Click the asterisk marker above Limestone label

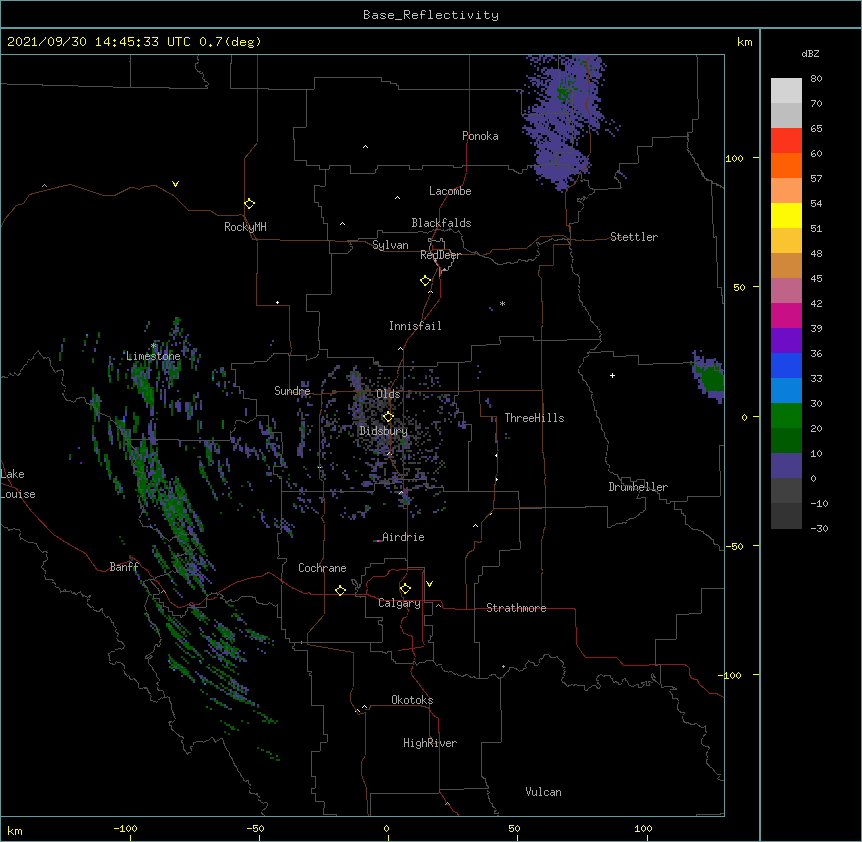click(x=154, y=346)
